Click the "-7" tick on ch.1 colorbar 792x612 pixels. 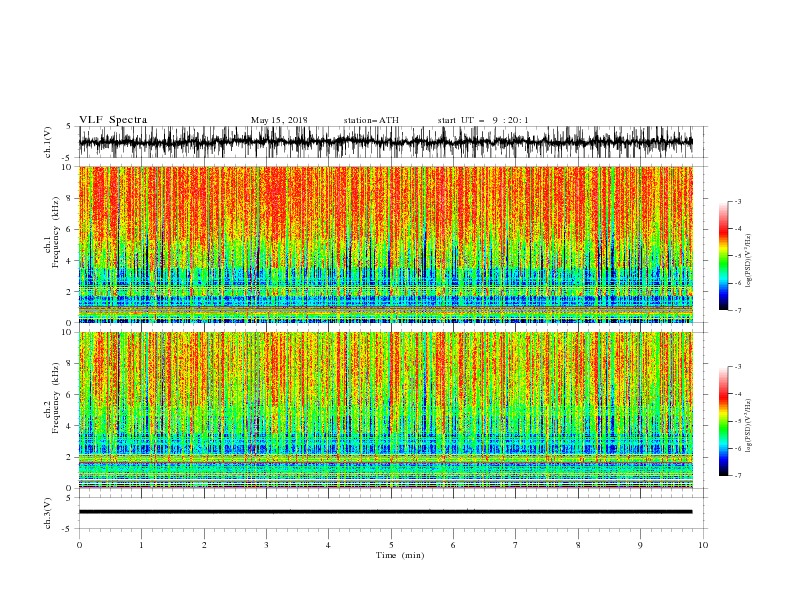[737, 310]
